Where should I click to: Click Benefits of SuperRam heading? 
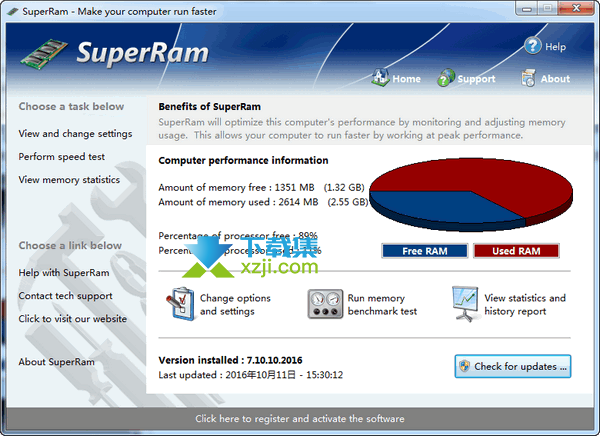pyautogui.click(x=210, y=106)
